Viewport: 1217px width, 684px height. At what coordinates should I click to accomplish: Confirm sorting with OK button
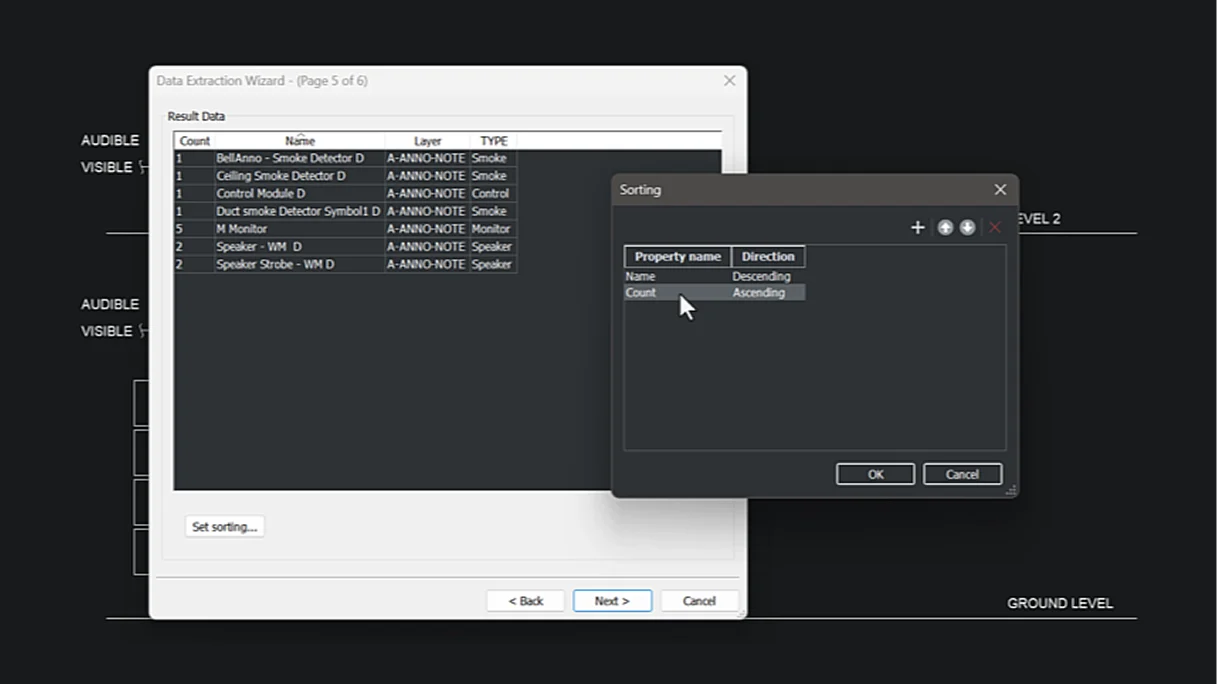(875, 474)
